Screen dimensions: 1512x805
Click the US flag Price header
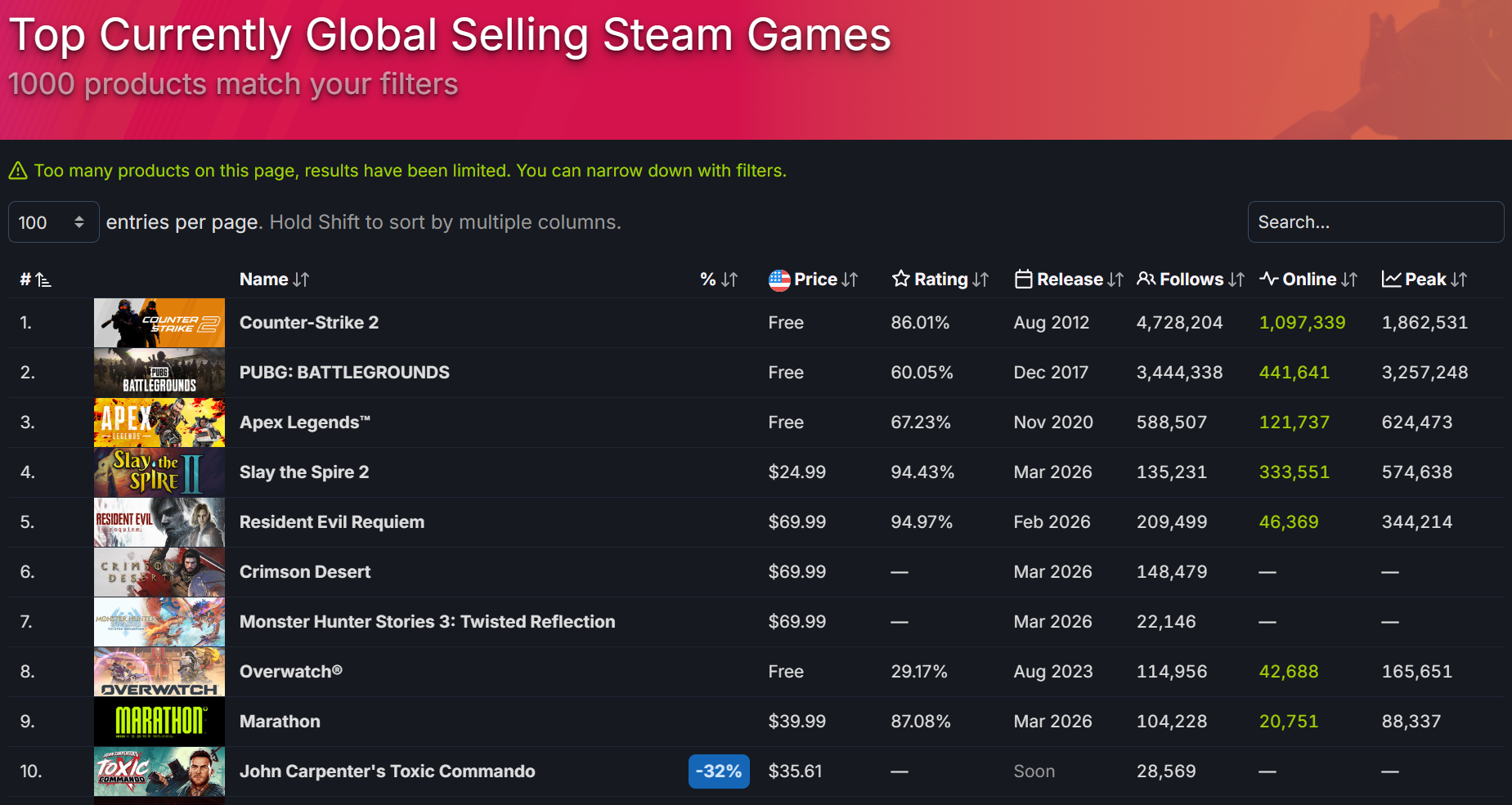(813, 280)
